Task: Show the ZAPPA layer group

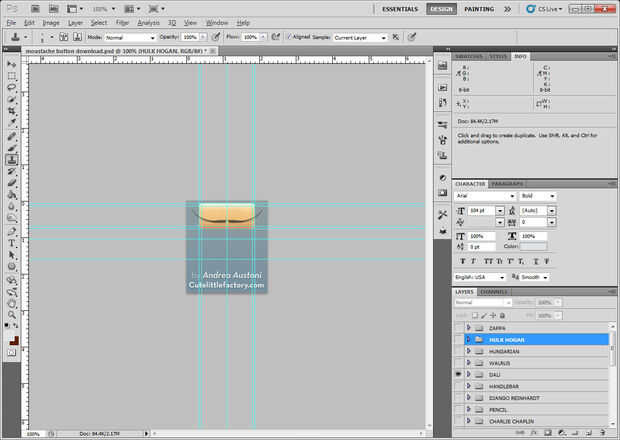Action: (x=458, y=328)
